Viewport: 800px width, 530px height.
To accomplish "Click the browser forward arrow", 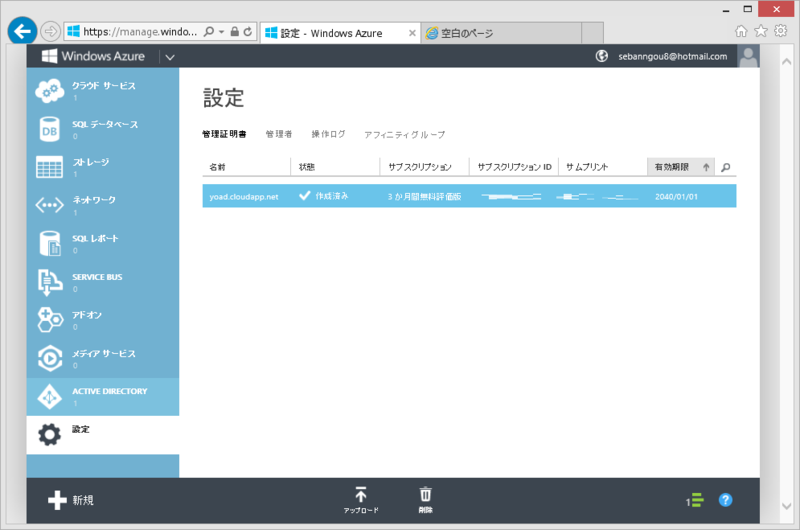I will pos(50,32).
